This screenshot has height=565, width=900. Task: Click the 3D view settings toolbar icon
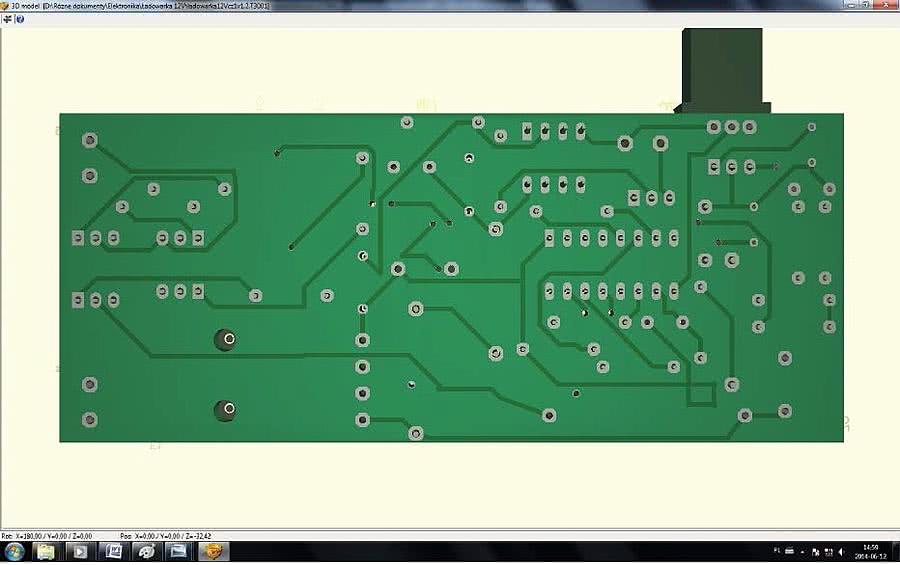[x=8, y=19]
